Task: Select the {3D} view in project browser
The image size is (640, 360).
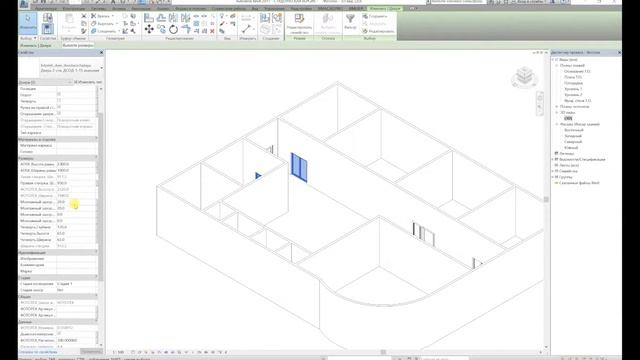Action: click(568, 118)
